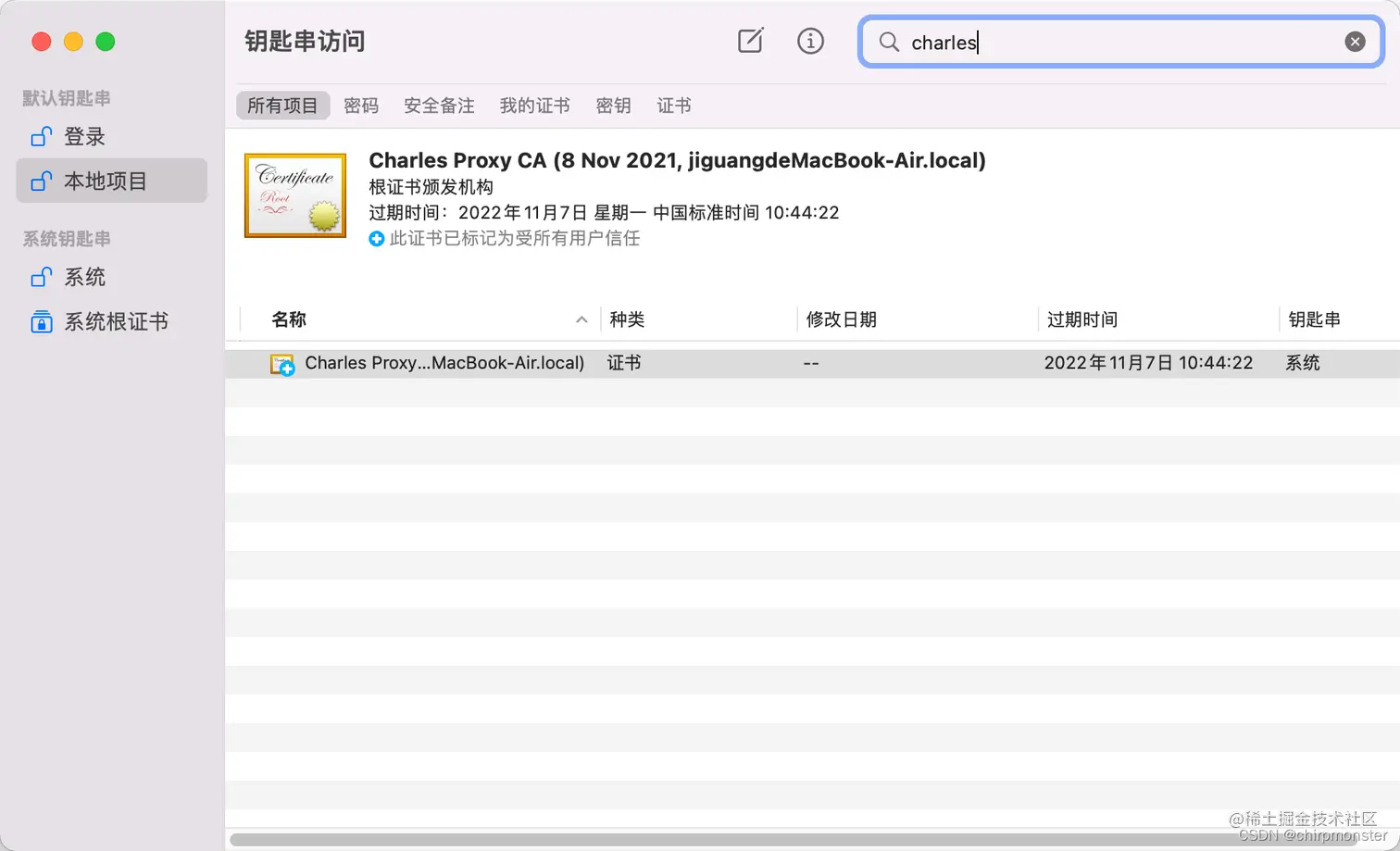
Task: Select the 系统根证书 keychain in sidebar
Action: click(x=111, y=321)
